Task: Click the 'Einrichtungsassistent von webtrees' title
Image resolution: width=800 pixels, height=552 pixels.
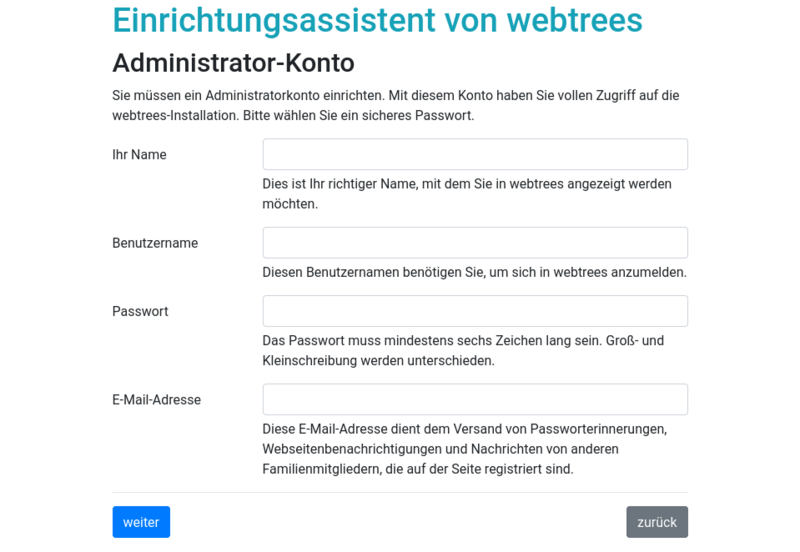Action: point(377,20)
